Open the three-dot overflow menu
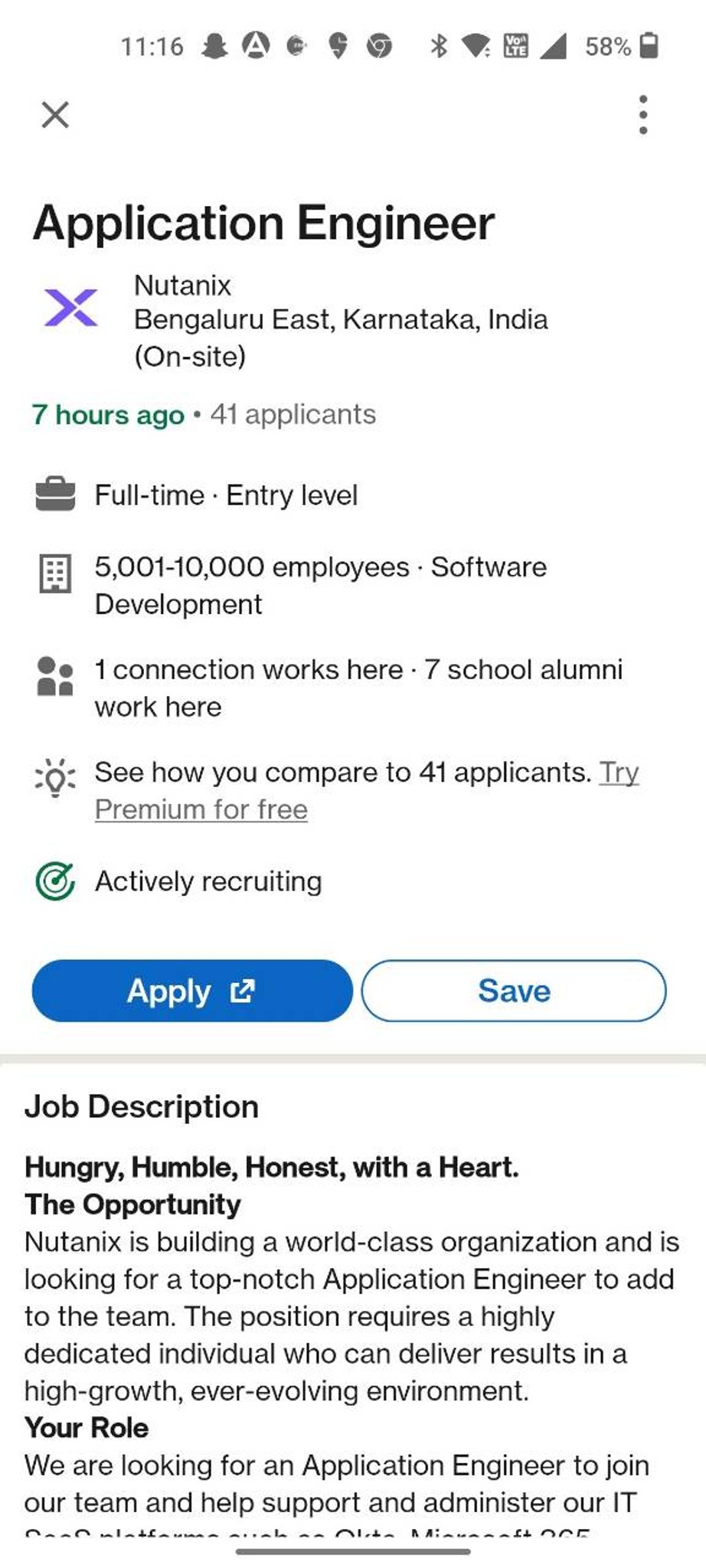 click(643, 115)
